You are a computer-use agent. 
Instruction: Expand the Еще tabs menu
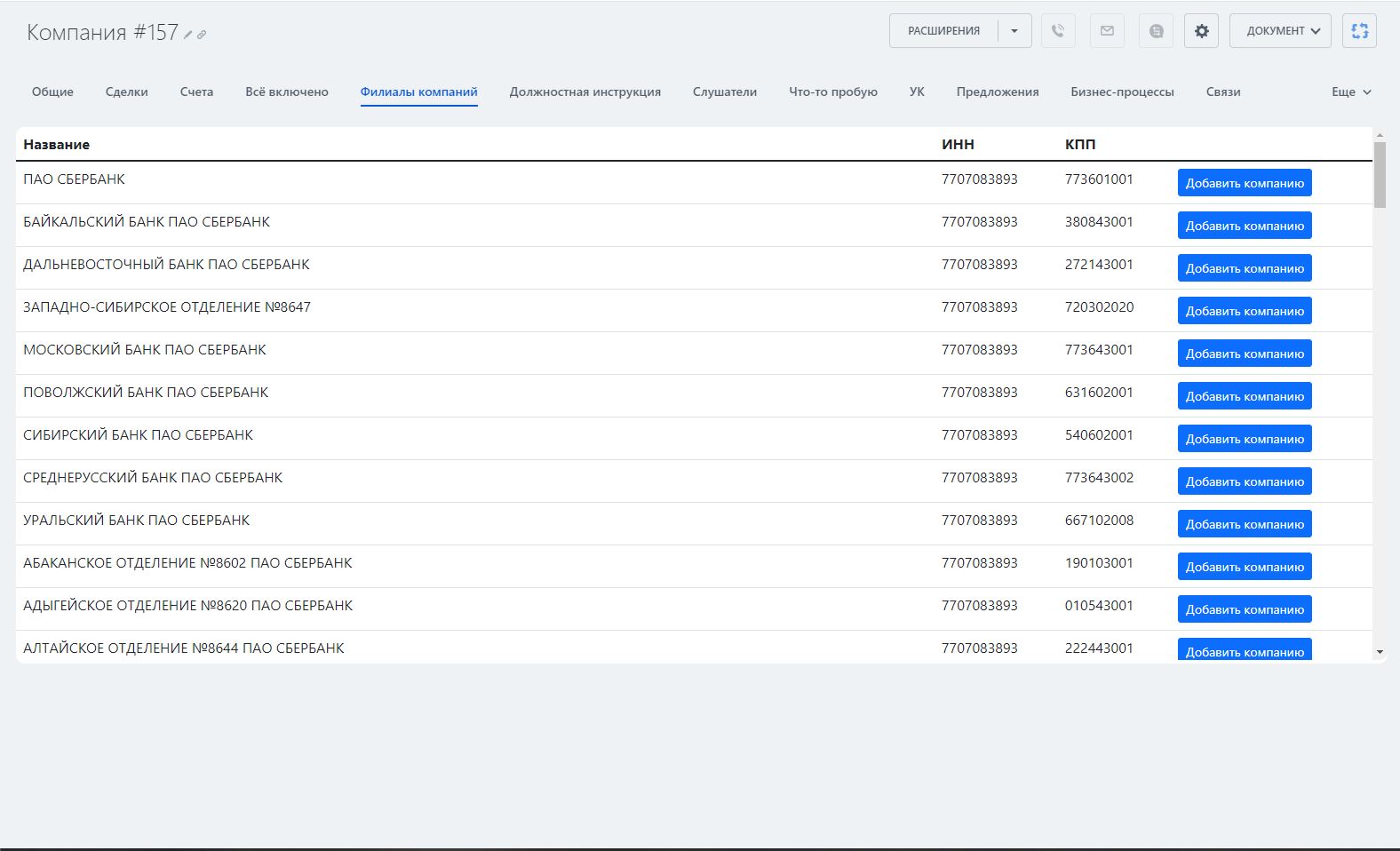pos(1351,91)
